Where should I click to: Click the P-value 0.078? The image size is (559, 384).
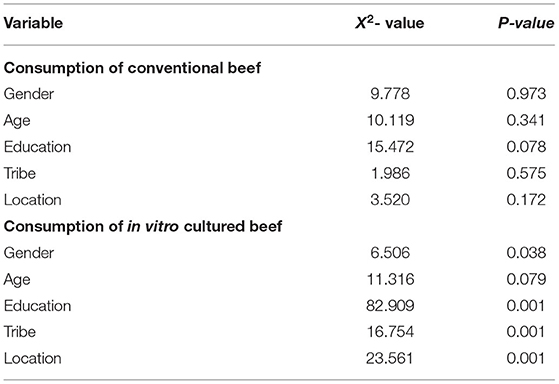click(526, 147)
